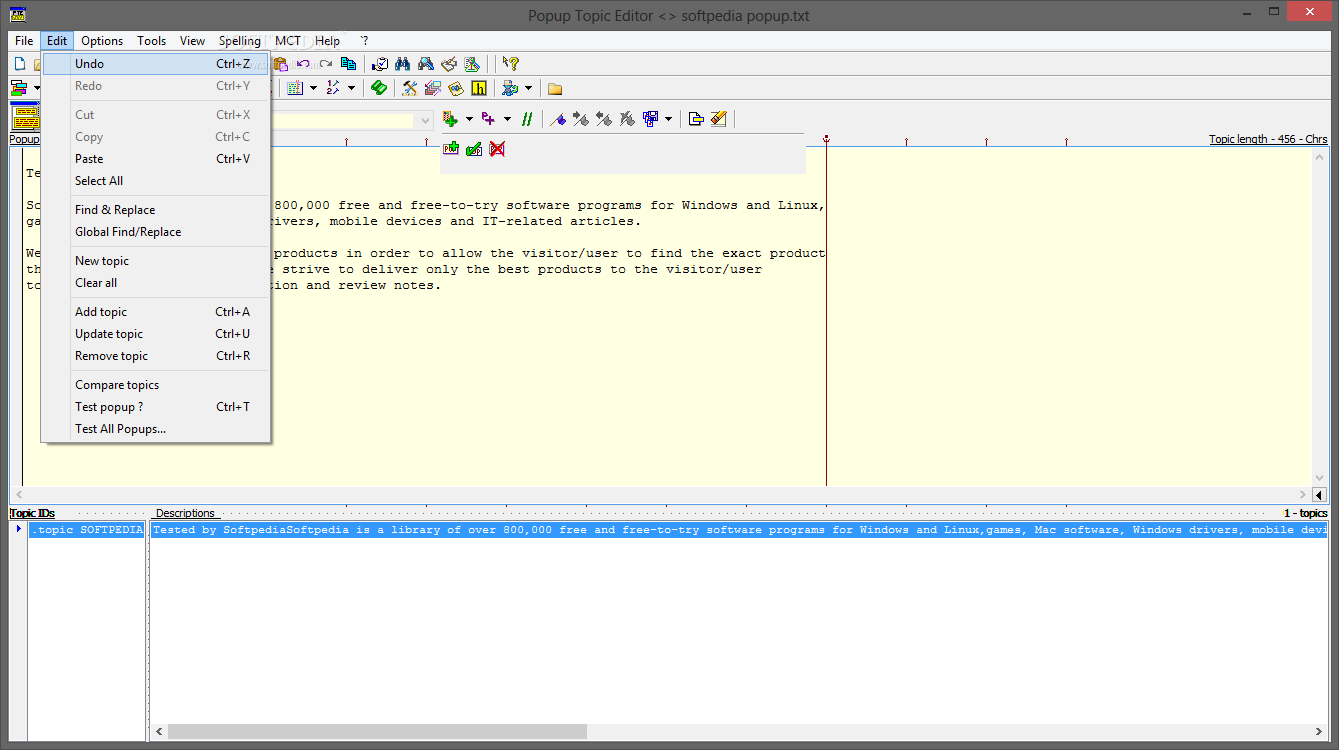The width and height of the screenshot is (1339, 750).
Task: Open the dropdown beside blue save-all icon
Action: pyautogui.click(x=668, y=119)
